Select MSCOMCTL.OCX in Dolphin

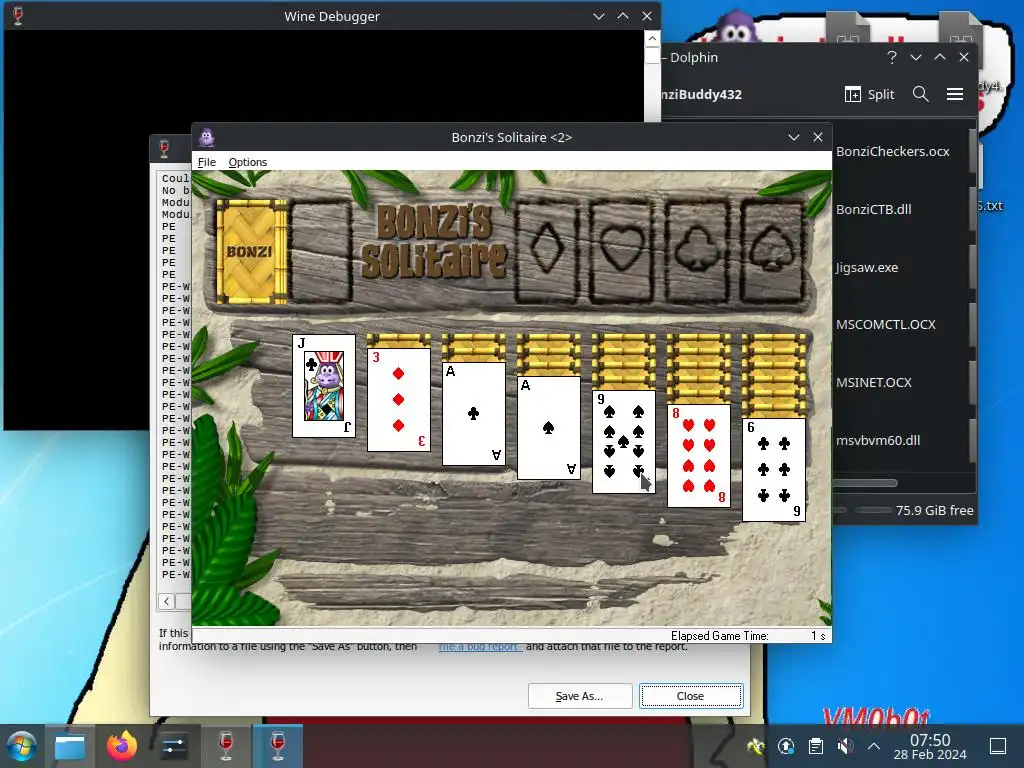pos(886,325)
